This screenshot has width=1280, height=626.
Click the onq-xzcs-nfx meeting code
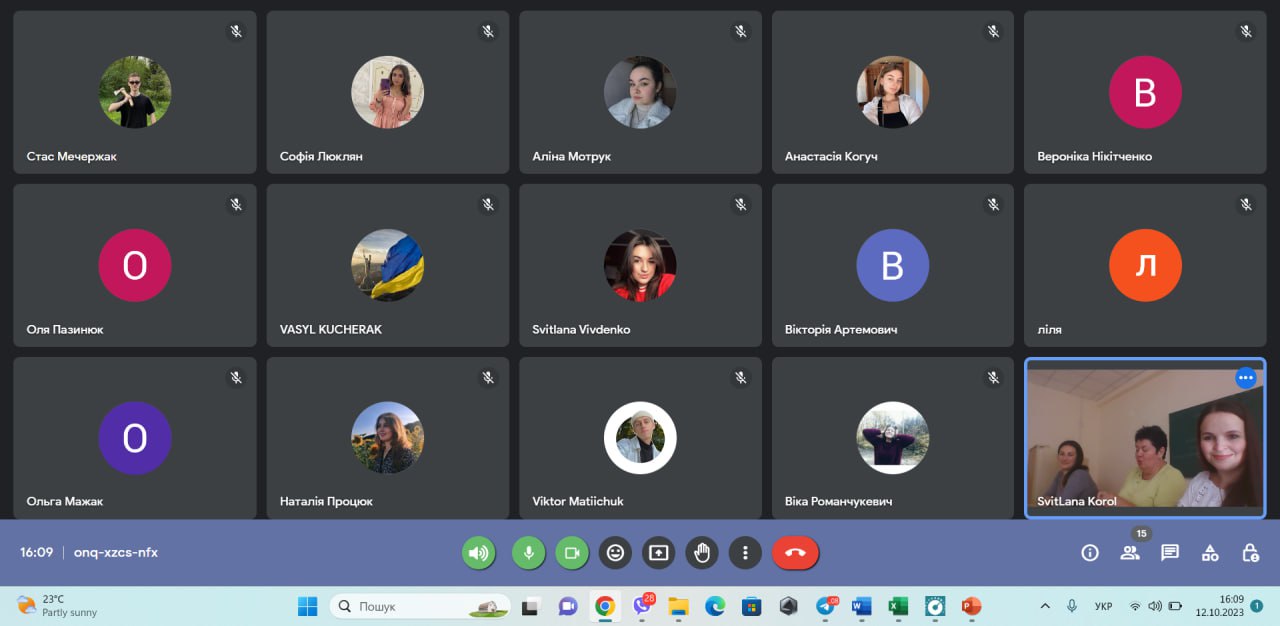[x=116, y=552]
